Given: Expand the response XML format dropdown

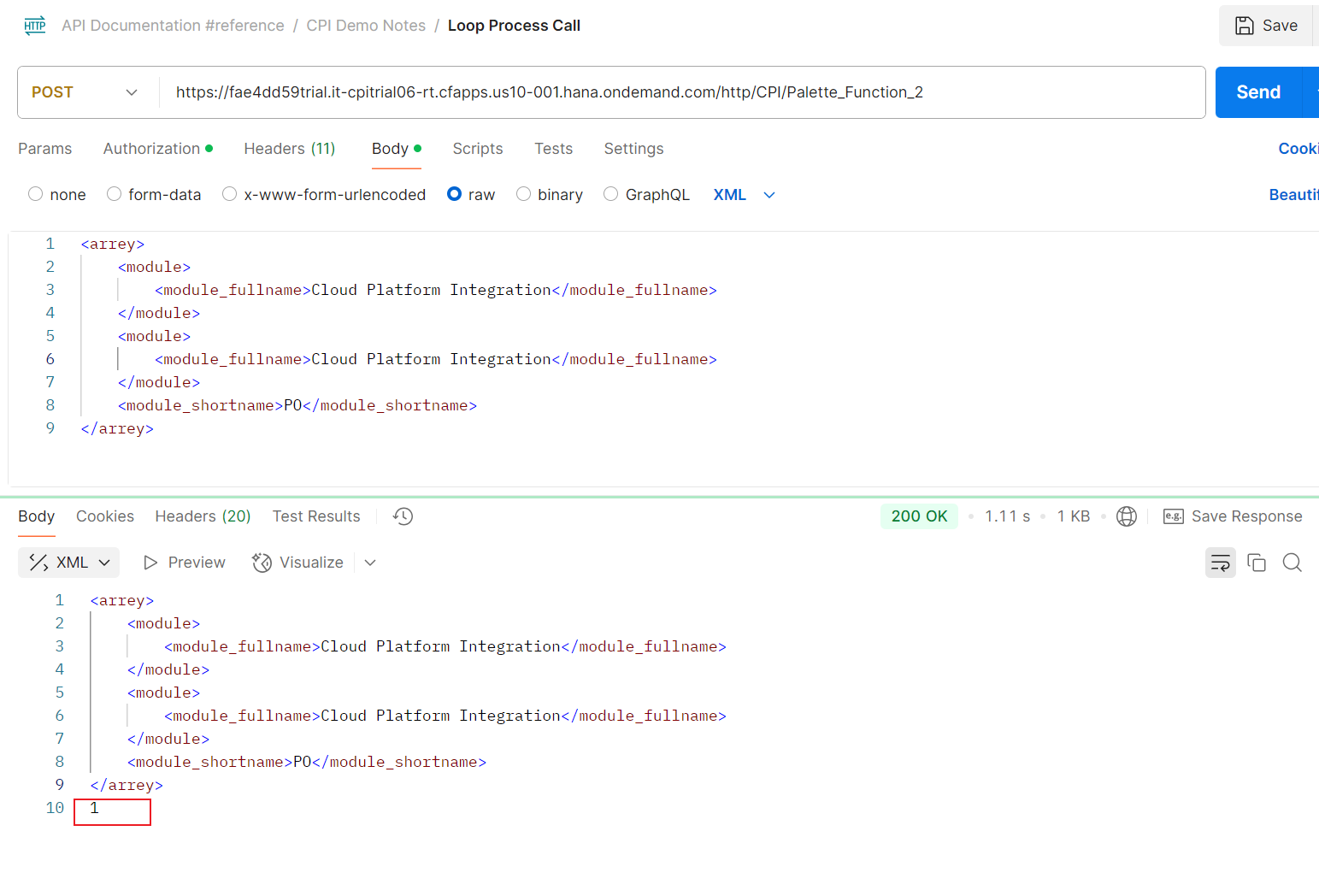Looking at the screenshot, I should 68,563.
